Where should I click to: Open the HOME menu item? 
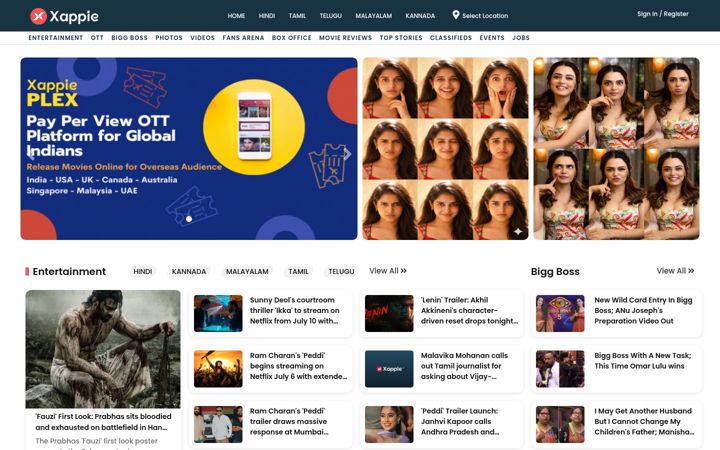236,16
